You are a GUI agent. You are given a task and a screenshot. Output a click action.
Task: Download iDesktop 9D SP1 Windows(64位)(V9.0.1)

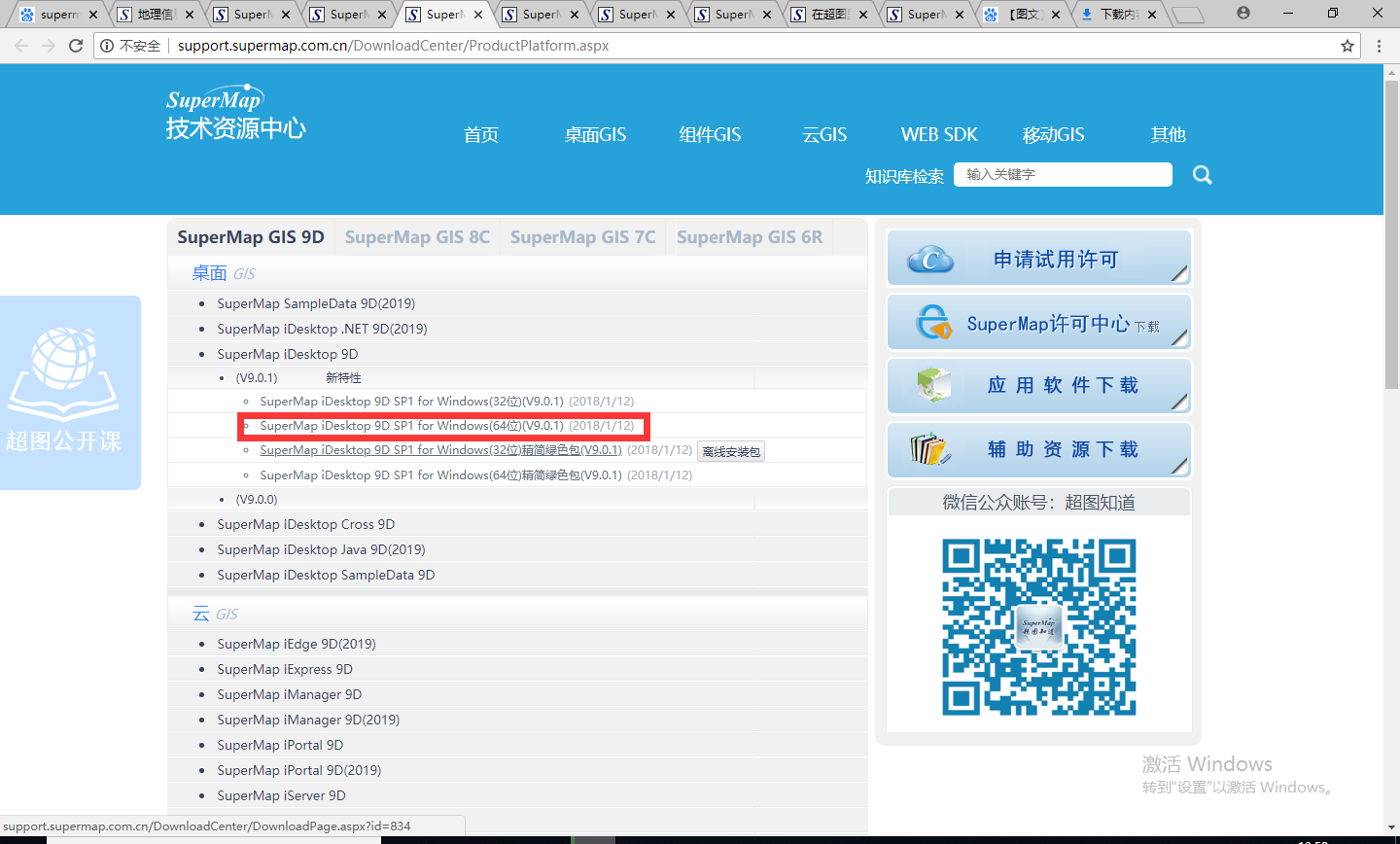tap(411, 426)
